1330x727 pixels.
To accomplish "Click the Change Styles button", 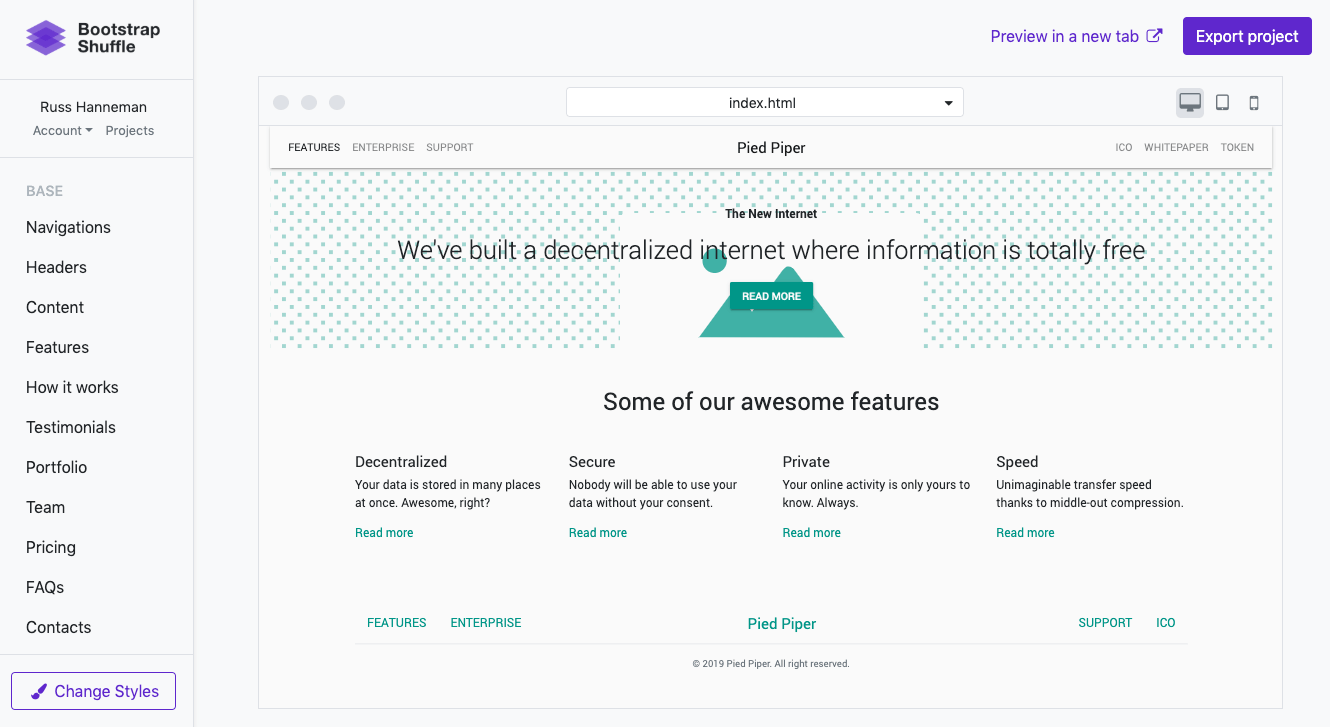I will point(93,691).
